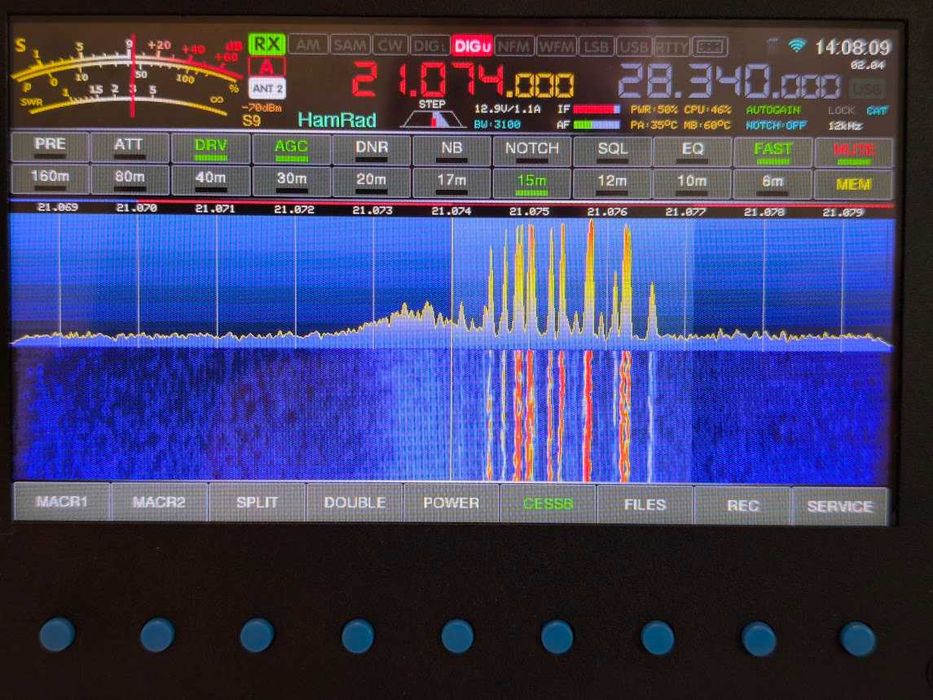
Task: Open the on-screen keyboard icon
Action: click(710, 46)
